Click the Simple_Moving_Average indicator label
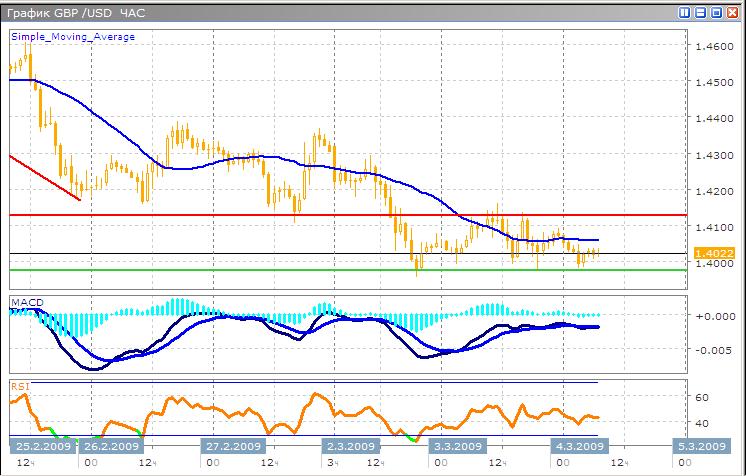The height and width of the screenshot is (476, 746). (x=73, y=37)
